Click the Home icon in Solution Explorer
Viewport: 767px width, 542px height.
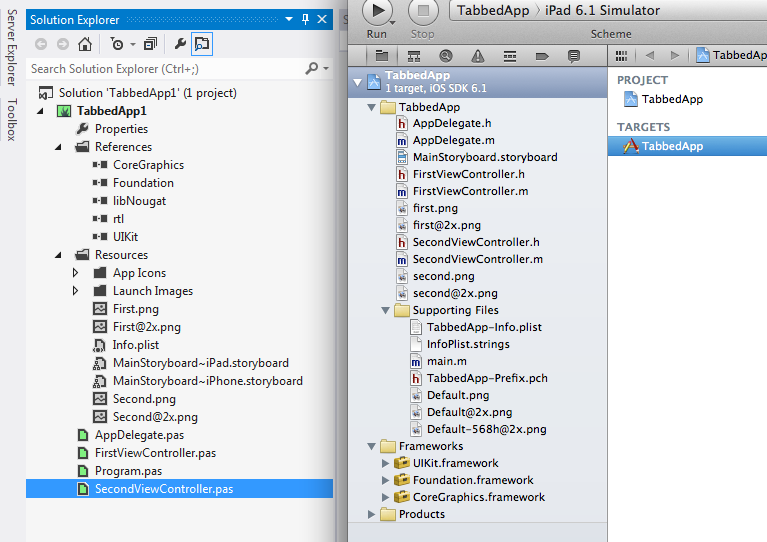[x=85, y=45]
